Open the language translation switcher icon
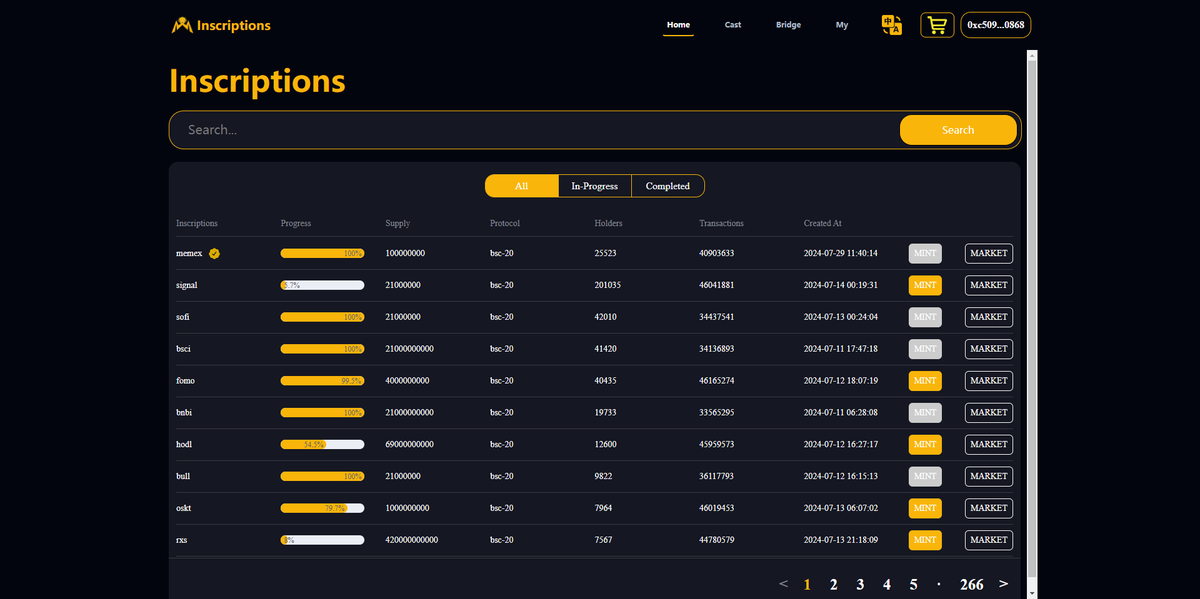The image size is (1200, 599). 891,25
